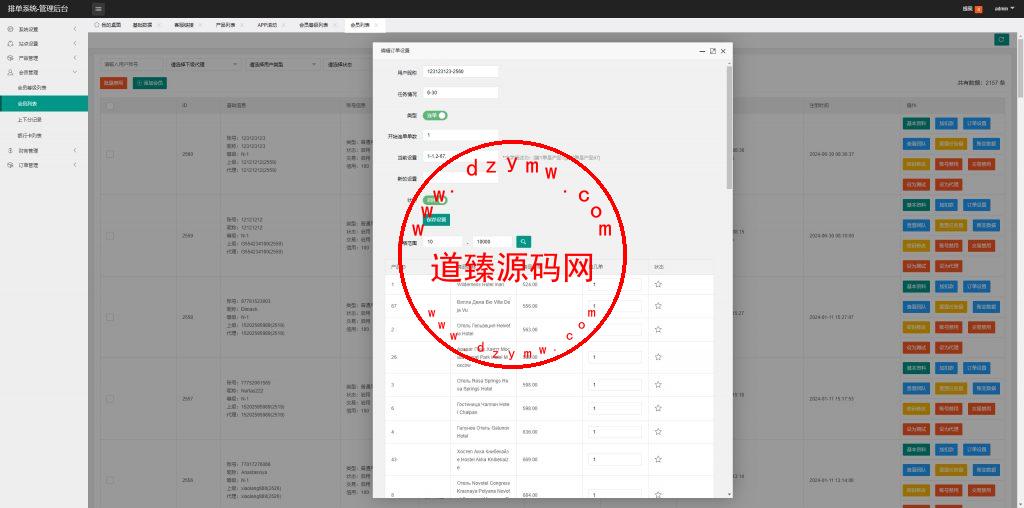The width and height of the screenshot is (1024, 508).
Task: Maximize the 编辑订单设置 dialog
Action: pos(713,50)
